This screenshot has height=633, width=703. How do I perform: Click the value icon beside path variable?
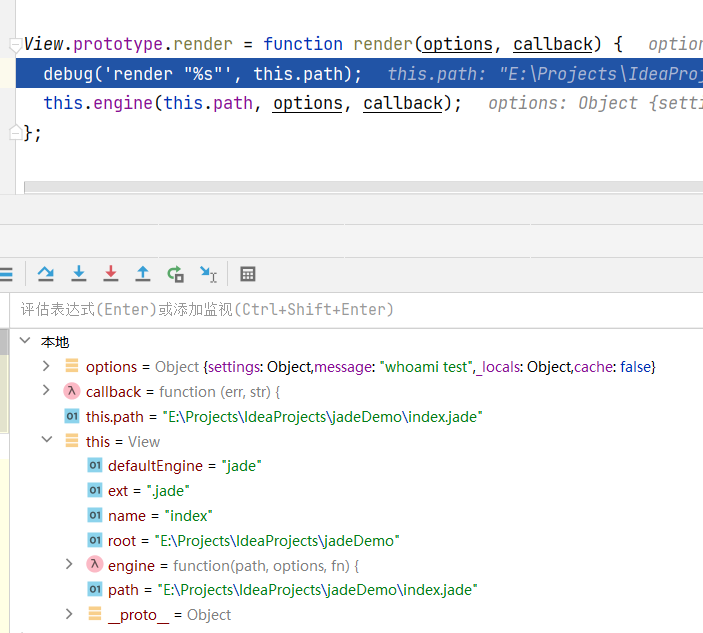click(x=95, y=589)
